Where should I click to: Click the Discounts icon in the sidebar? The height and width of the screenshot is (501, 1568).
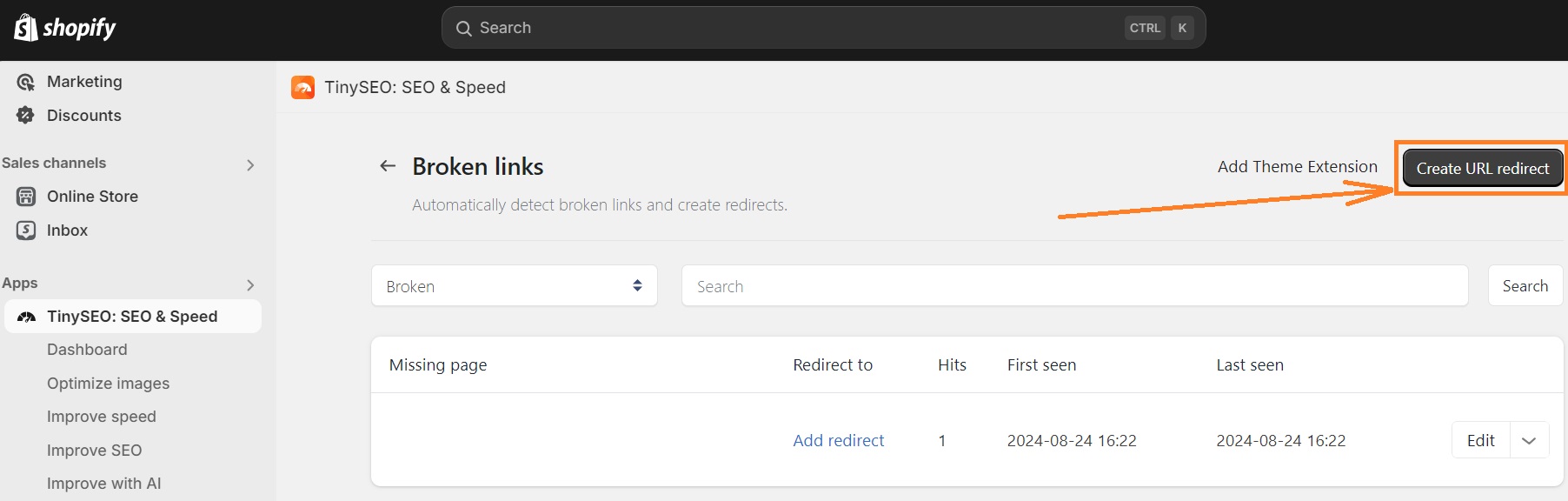click(x=25, y=115)
